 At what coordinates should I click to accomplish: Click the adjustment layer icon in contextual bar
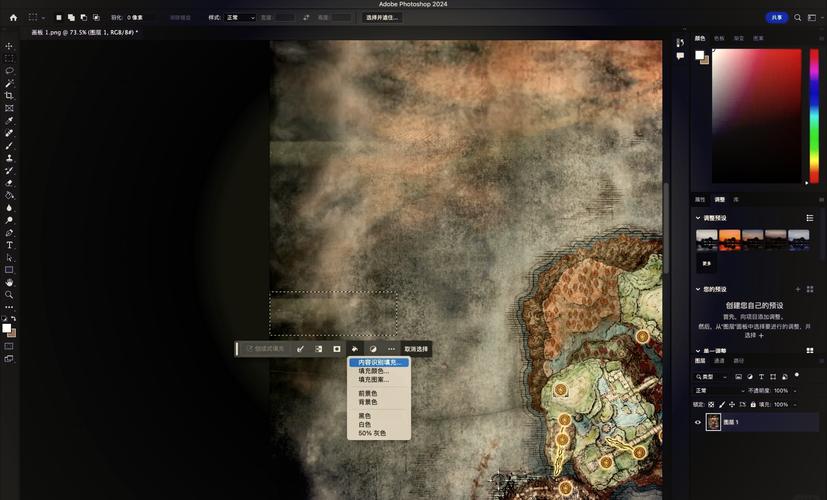(x=373, y=349)
